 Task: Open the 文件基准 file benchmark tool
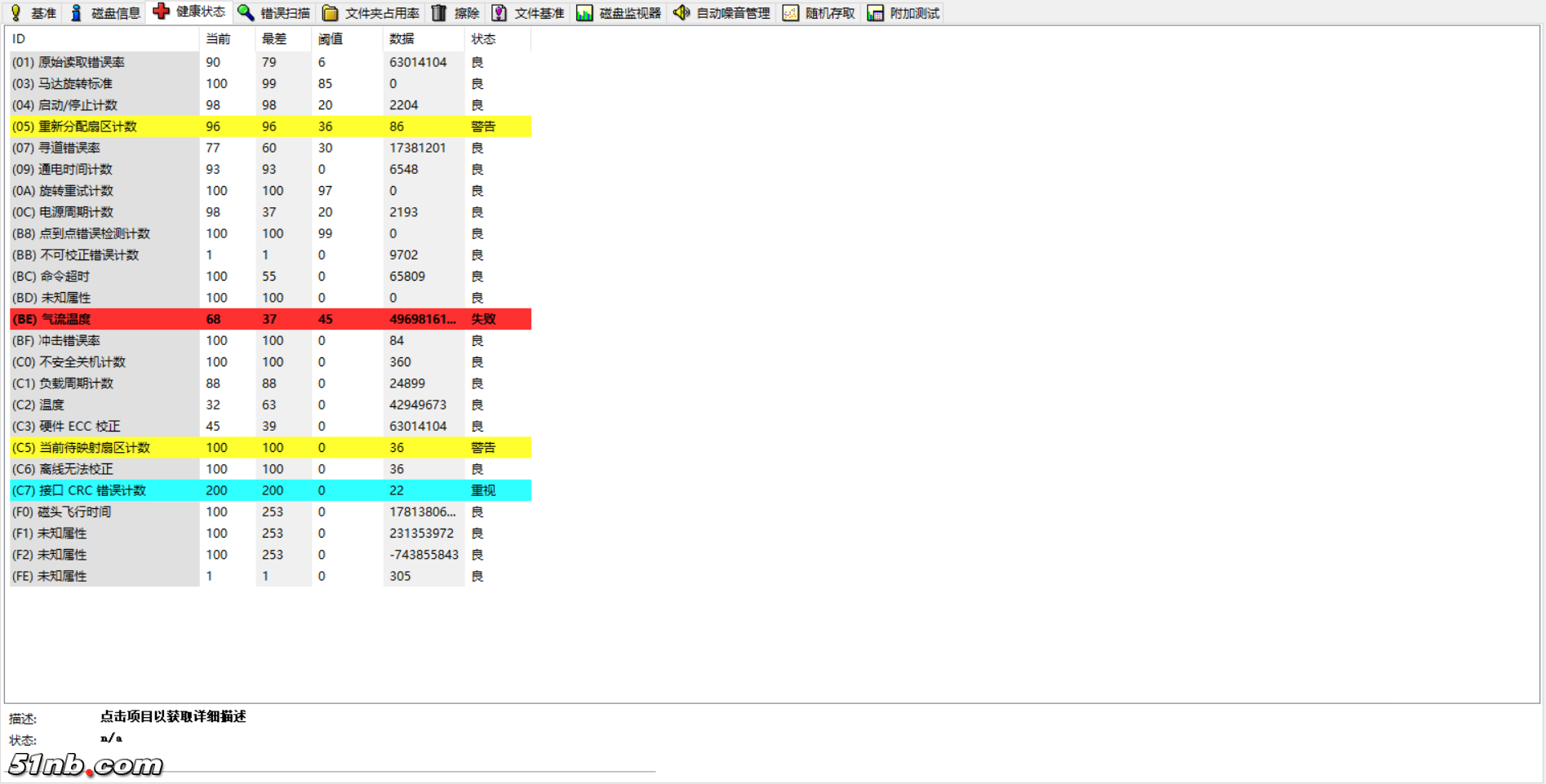tap(531, 12)
